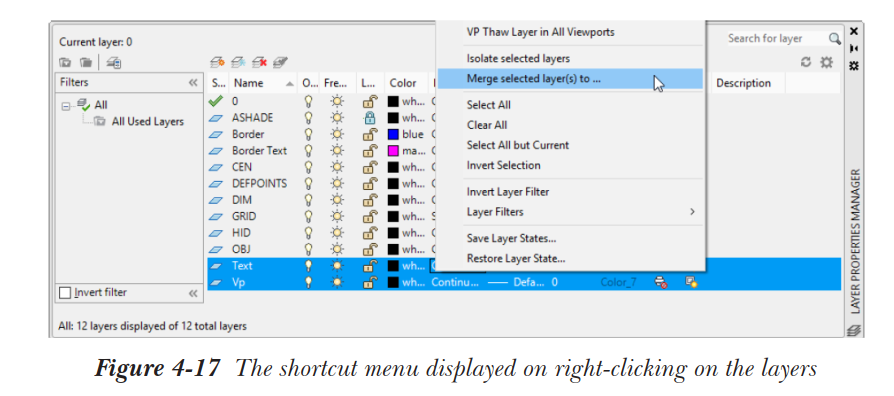Screen dimensions: 894x396
Task: Click chevron beside Invert filter
Action: pyautogui.click(x=193, y=293)
